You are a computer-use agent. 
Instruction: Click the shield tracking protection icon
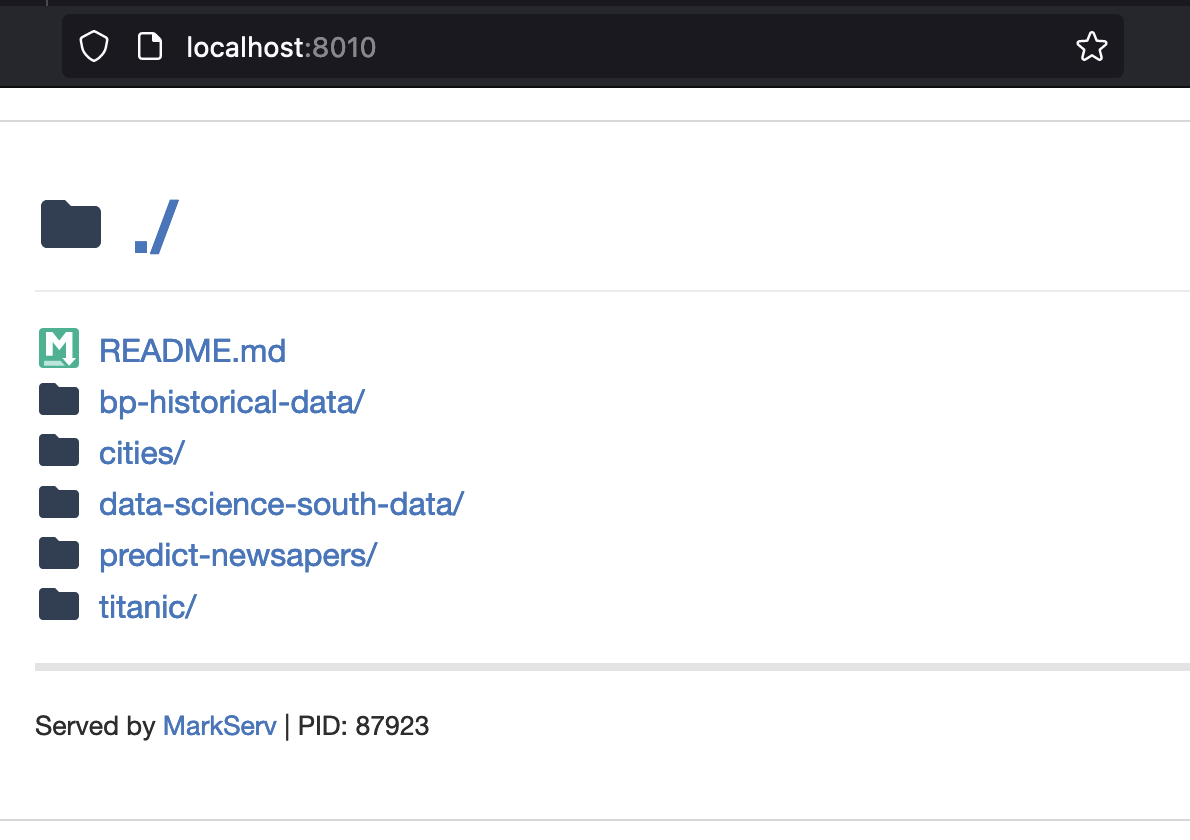[x=93, y=46]
